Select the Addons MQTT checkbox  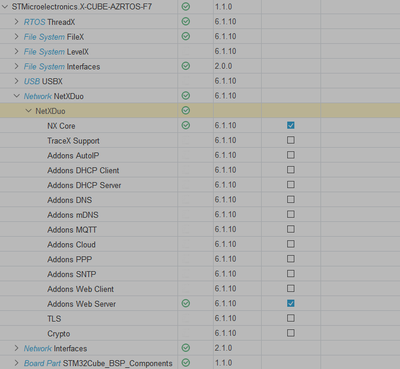coord(291,229)
